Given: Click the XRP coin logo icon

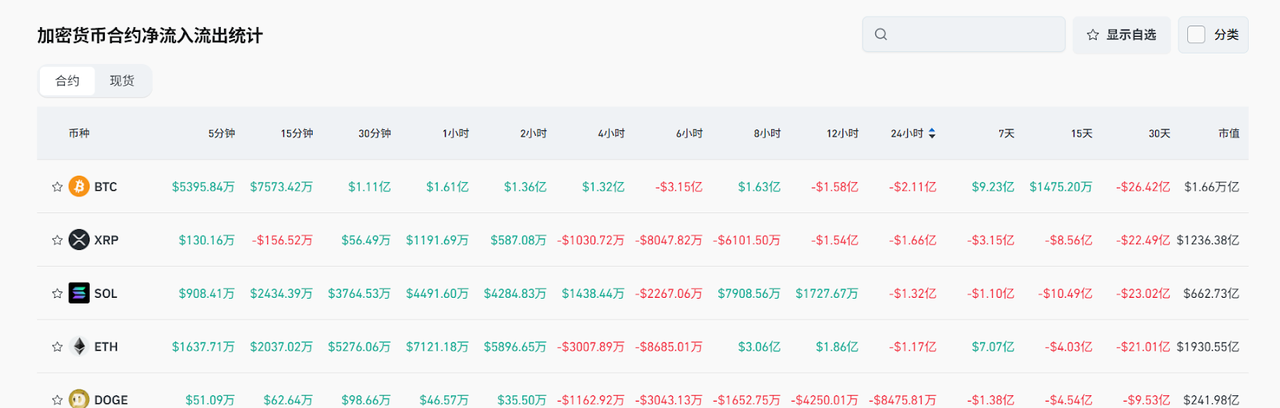Looking at the screenshot, I should (x=79, y=240).
